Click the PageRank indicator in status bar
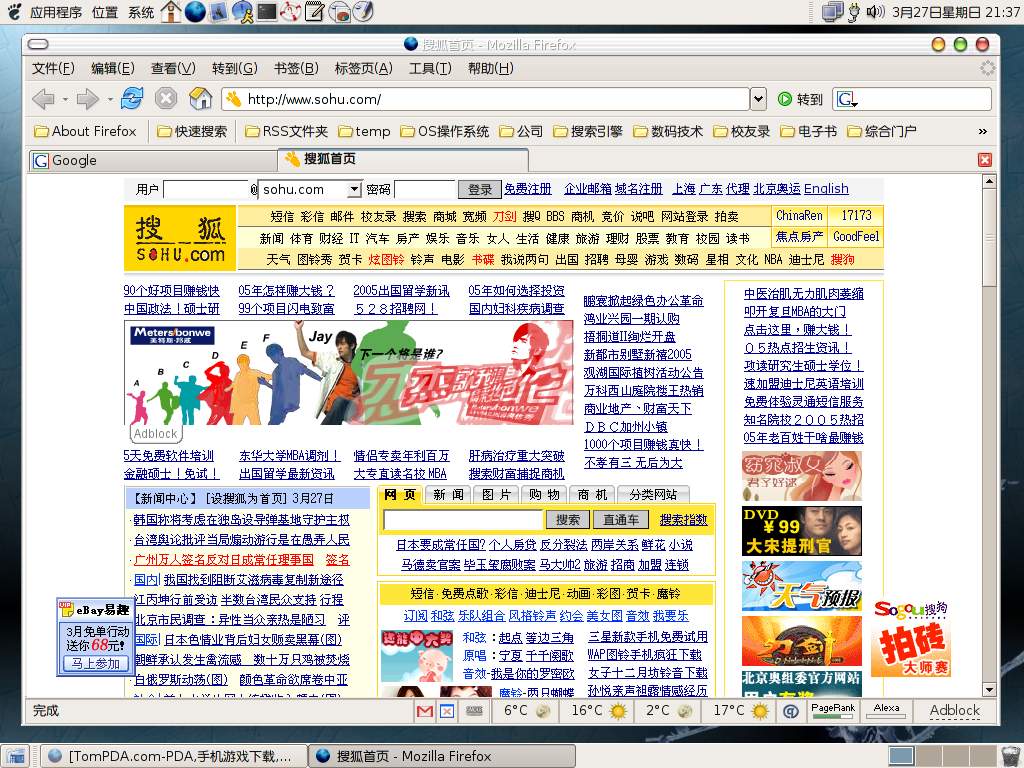Image resolution: width=1024 pixels, height=768 pixels. point(833,711)
